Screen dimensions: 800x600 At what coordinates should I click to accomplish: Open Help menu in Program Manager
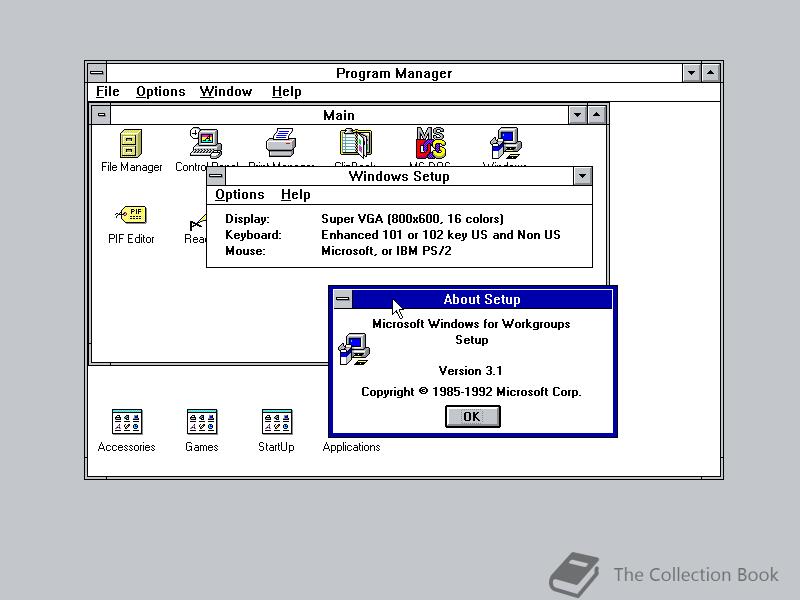[x=287, y=92]
